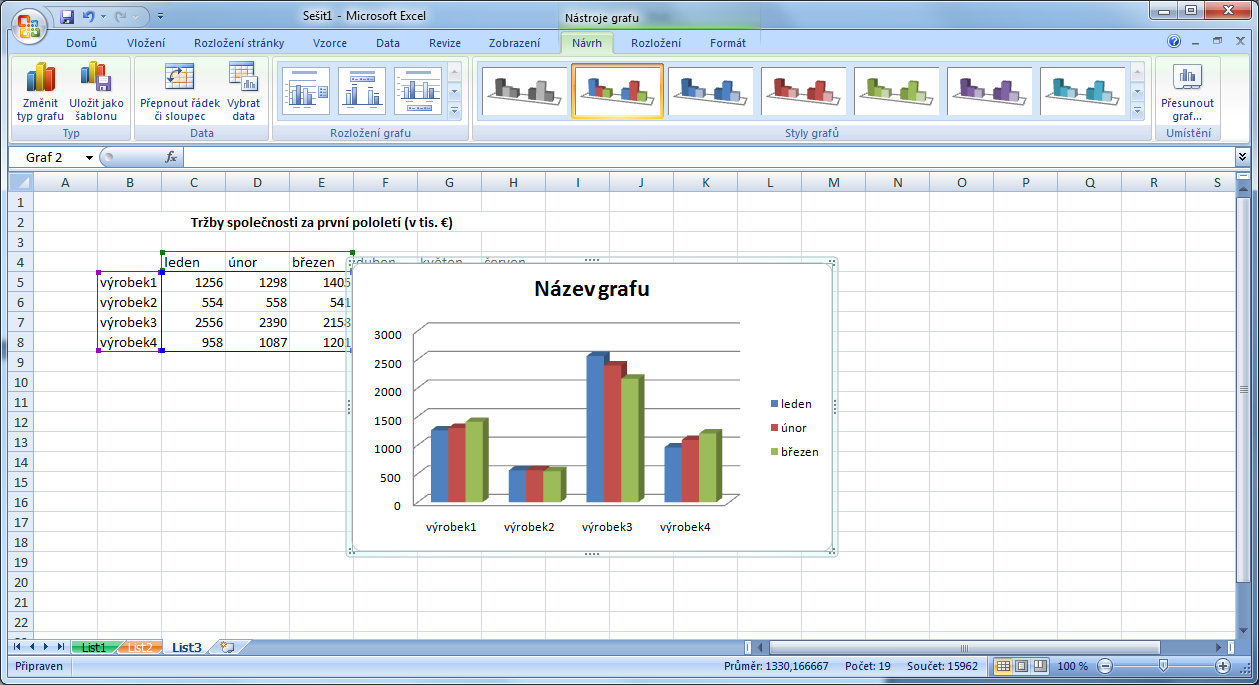
Task: Click the březen legend entry
Action: click(x=795, y=452)
